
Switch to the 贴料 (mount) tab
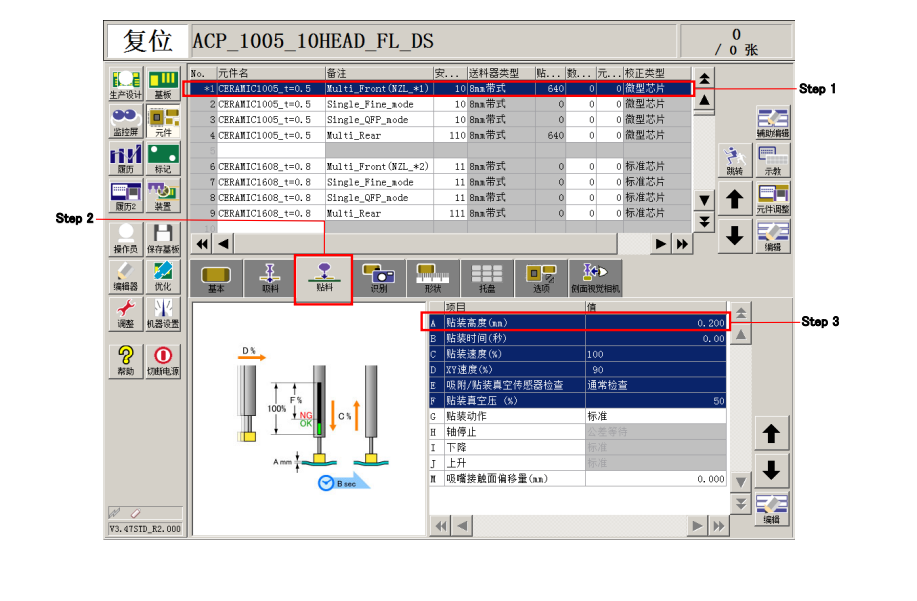click(x=324, y=277)
